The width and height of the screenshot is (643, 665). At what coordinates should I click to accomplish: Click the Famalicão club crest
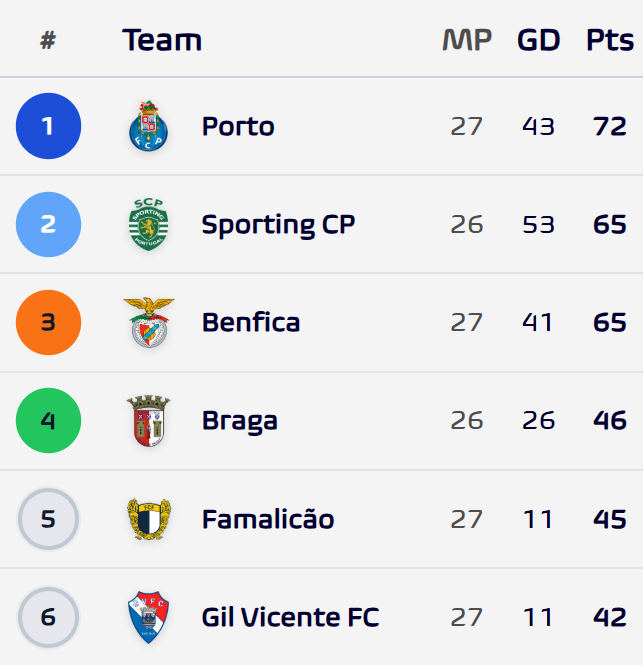click(148, 519)
